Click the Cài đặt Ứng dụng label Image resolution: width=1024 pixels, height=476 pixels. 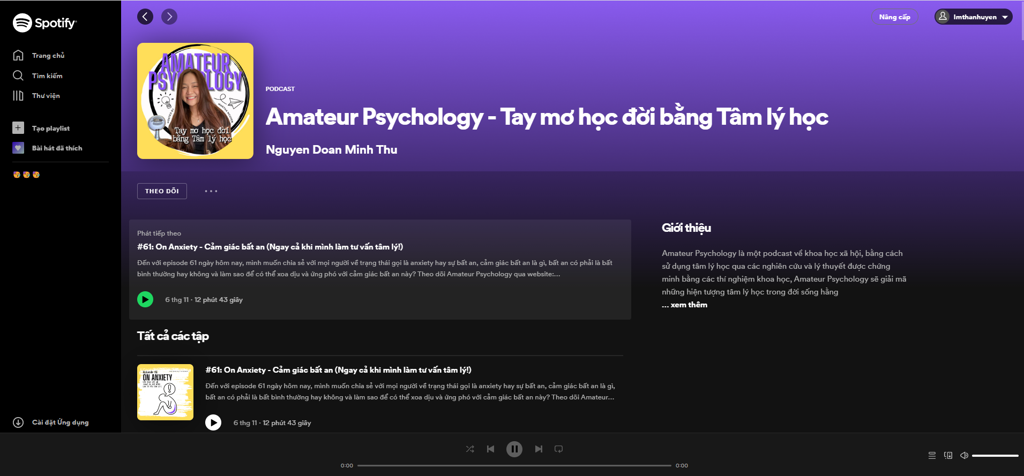click(61, 422)
